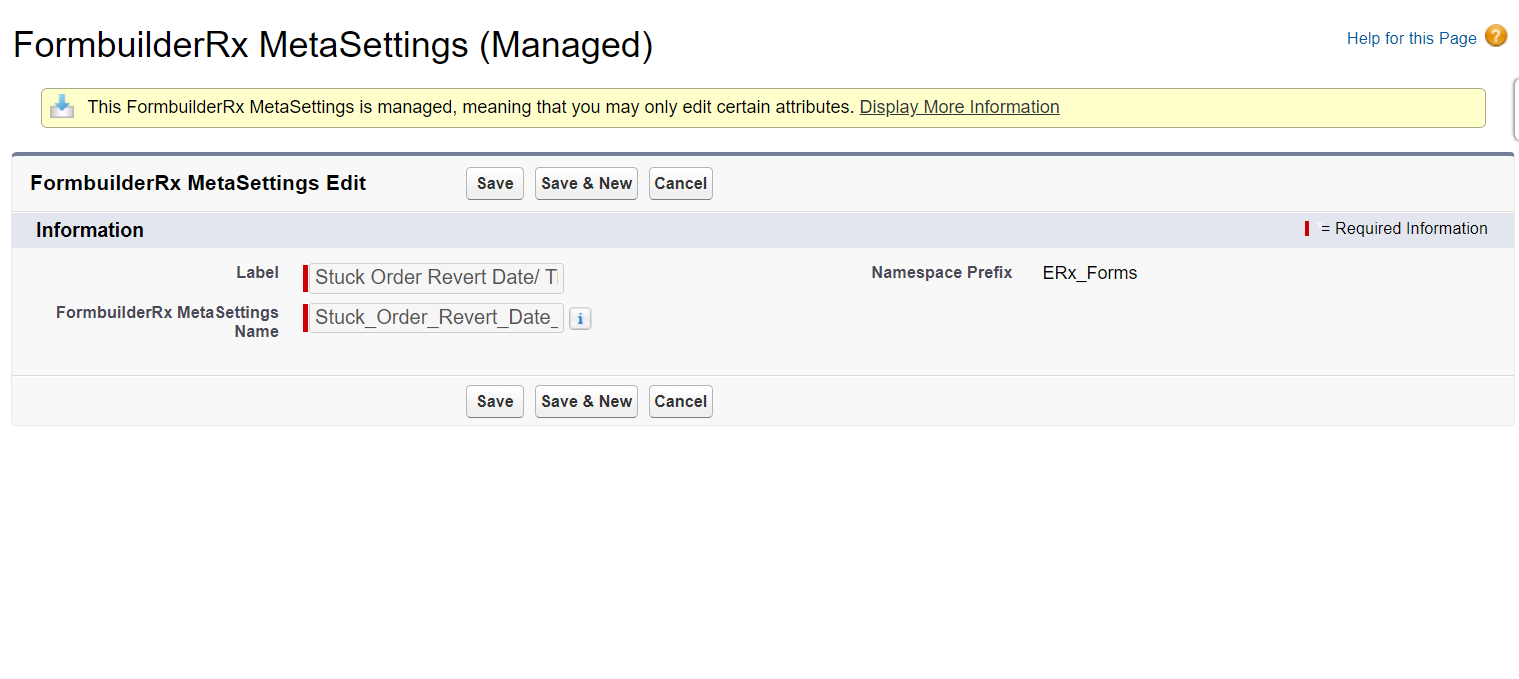Click the Information section header
Screen dimensions: 1519x679
[90, 230]
